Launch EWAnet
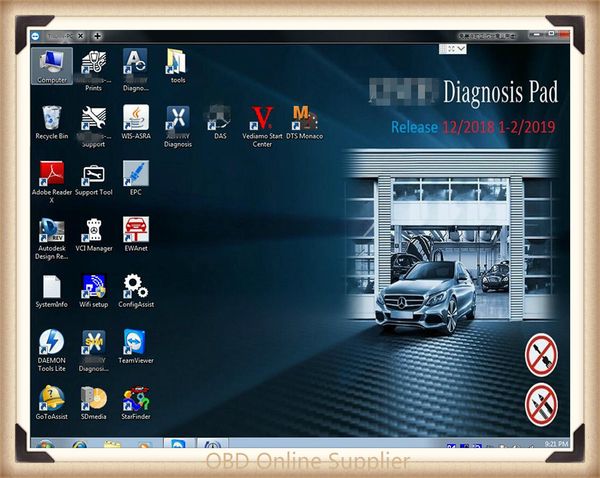 [x=136, y=235]
